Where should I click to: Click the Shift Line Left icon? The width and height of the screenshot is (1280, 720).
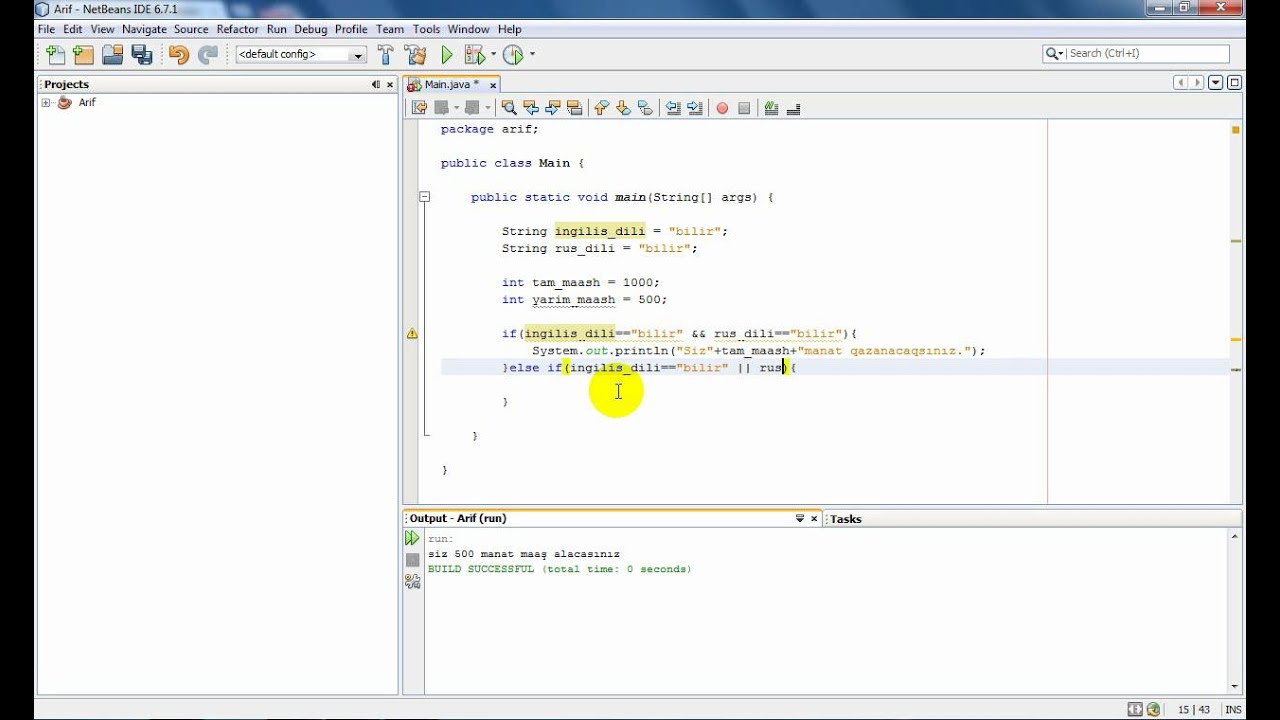pos(673,108)
